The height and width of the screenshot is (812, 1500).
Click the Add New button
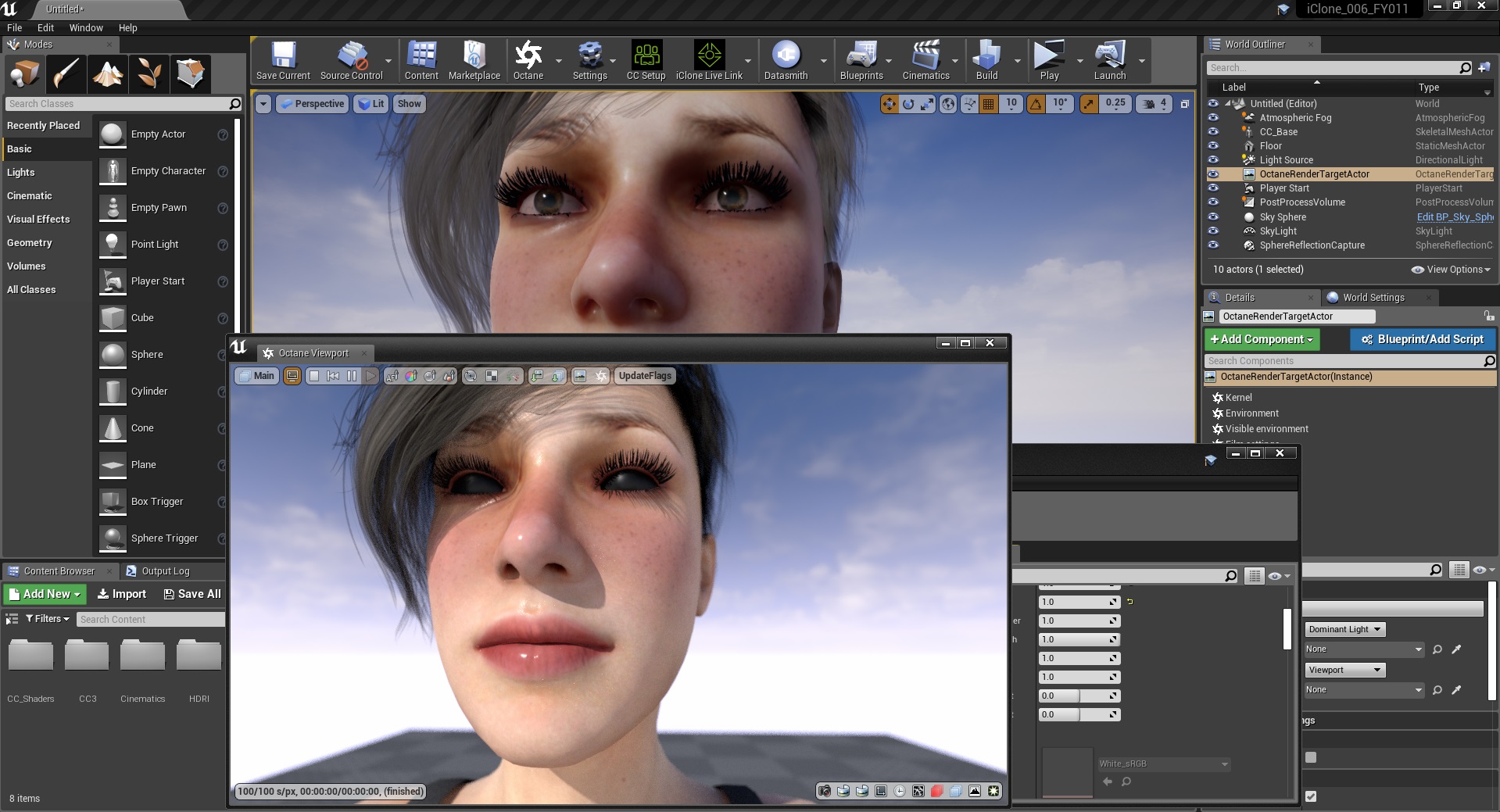click(x=45, y=594)
